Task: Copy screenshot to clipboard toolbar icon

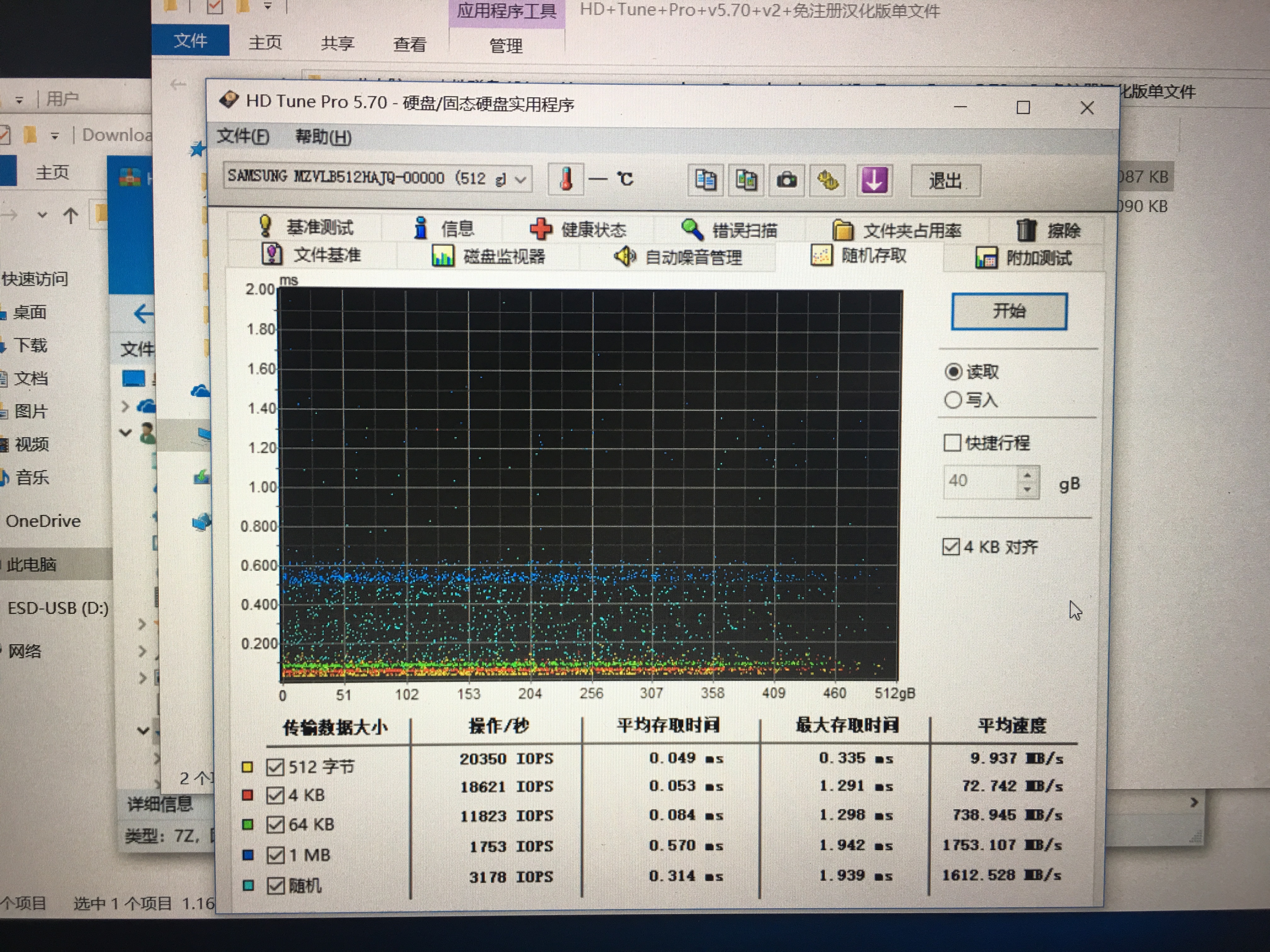Action: (746, 181)
